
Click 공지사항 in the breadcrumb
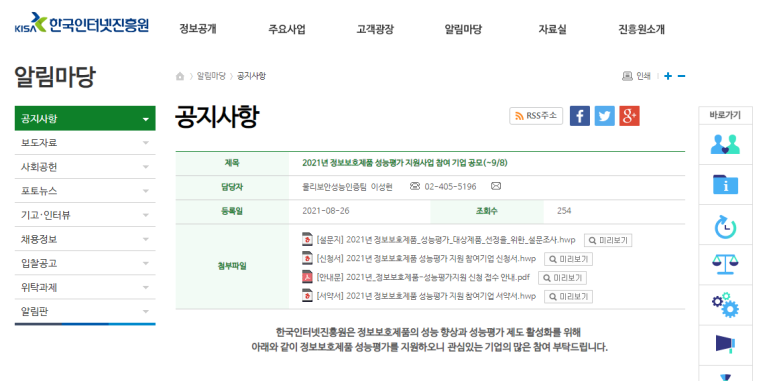pos(251,76)
